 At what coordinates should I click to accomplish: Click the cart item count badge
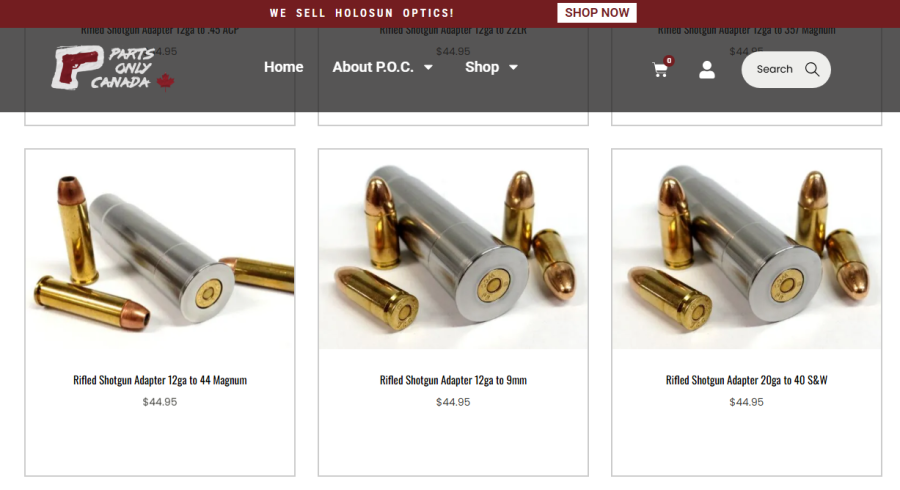click(x=669, y=60)
